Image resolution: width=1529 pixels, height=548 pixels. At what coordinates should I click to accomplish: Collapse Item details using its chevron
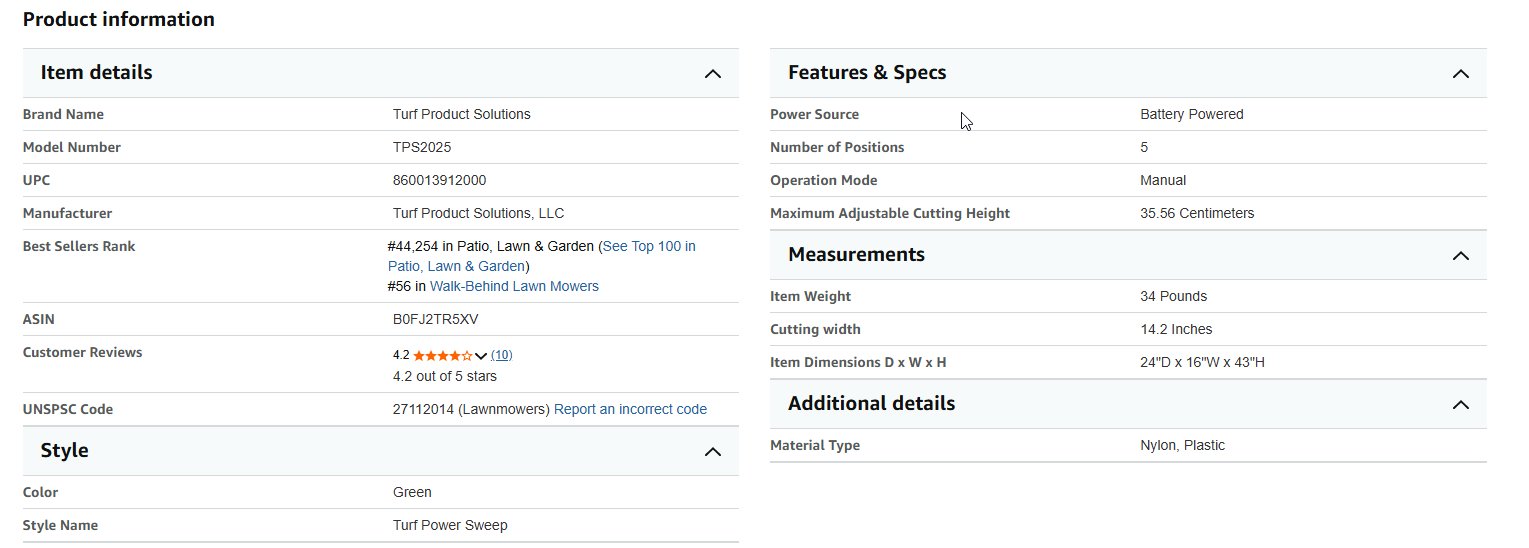(x=712, y=74)
